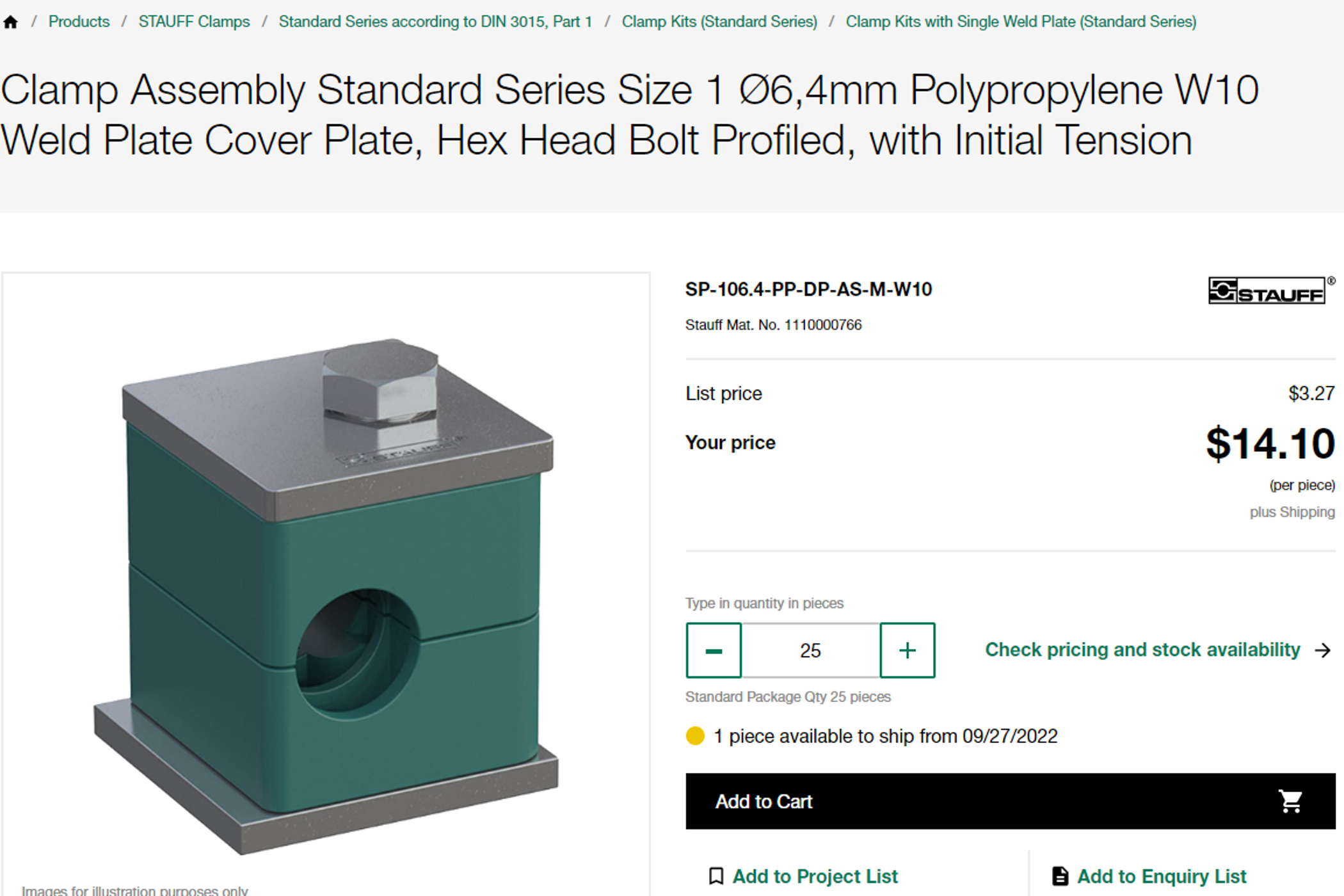Open the Products breadcrumb link

coord(79,22)
